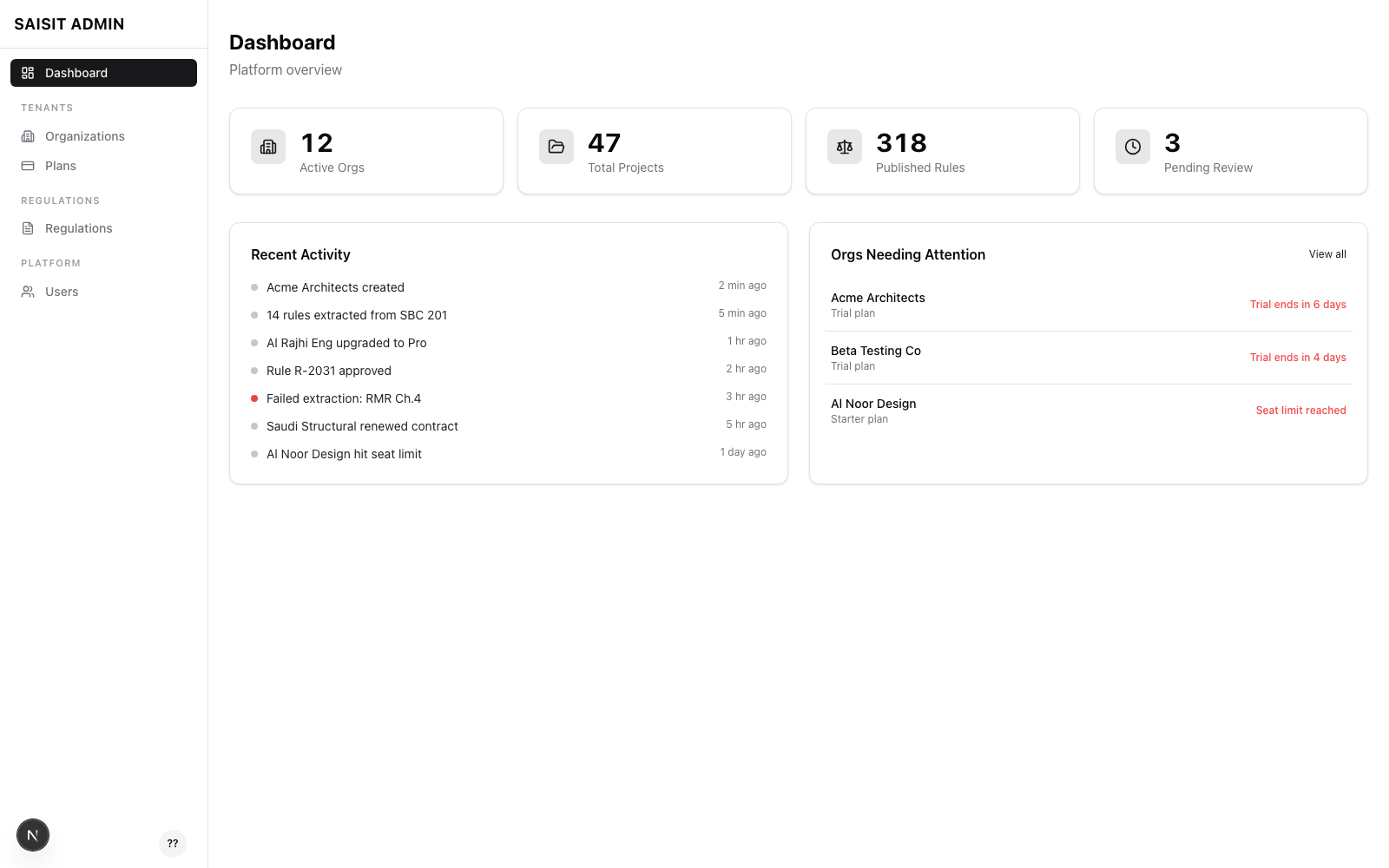The height and width of the screenshot is (868, 1389).
Task: Click the red dot beside Failed extraction
Action: (254, 398)
